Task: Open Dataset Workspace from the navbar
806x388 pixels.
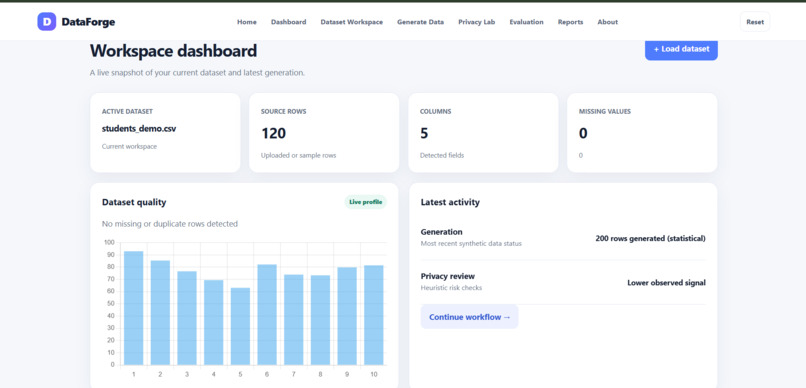Action: click(x=352, y=22)
